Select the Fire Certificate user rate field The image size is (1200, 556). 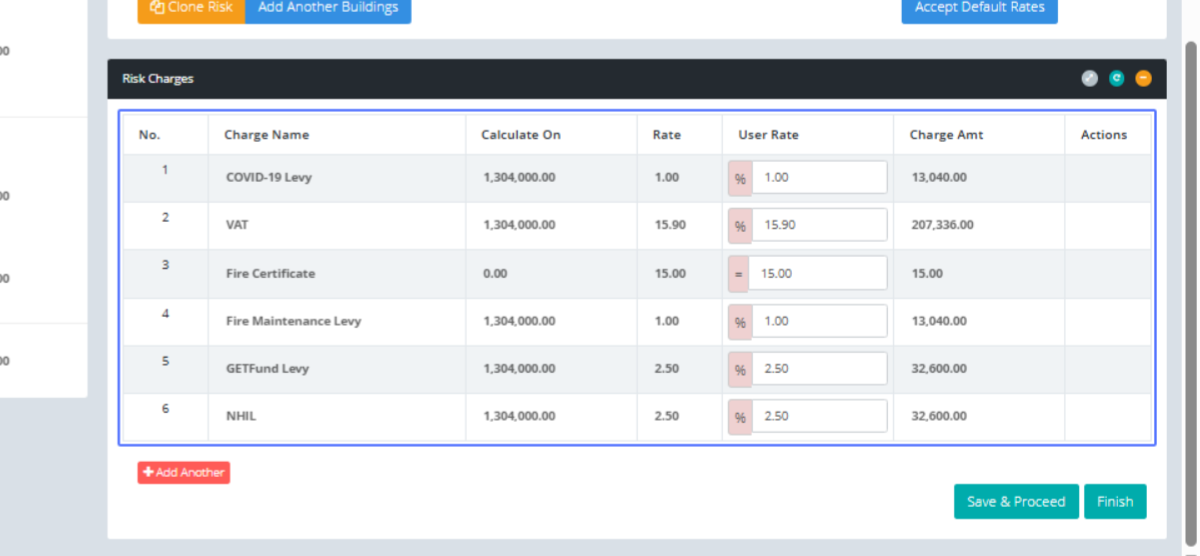pyautogui.click(x=818, y=274)
